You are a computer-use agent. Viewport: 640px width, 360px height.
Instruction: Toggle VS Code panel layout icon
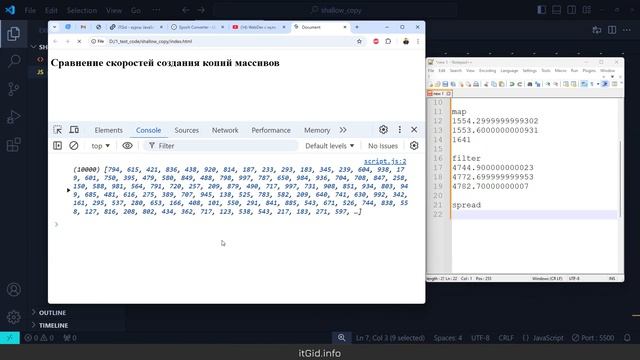pyautogui.click(x=556, y=10)
